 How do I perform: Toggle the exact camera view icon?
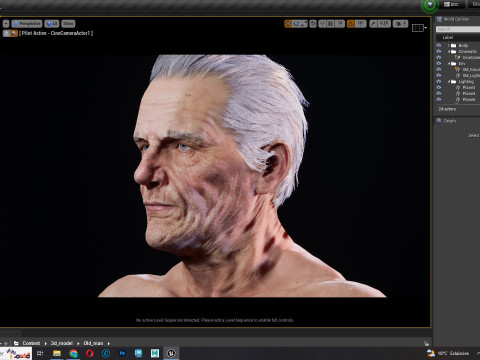tap(14, 33)
